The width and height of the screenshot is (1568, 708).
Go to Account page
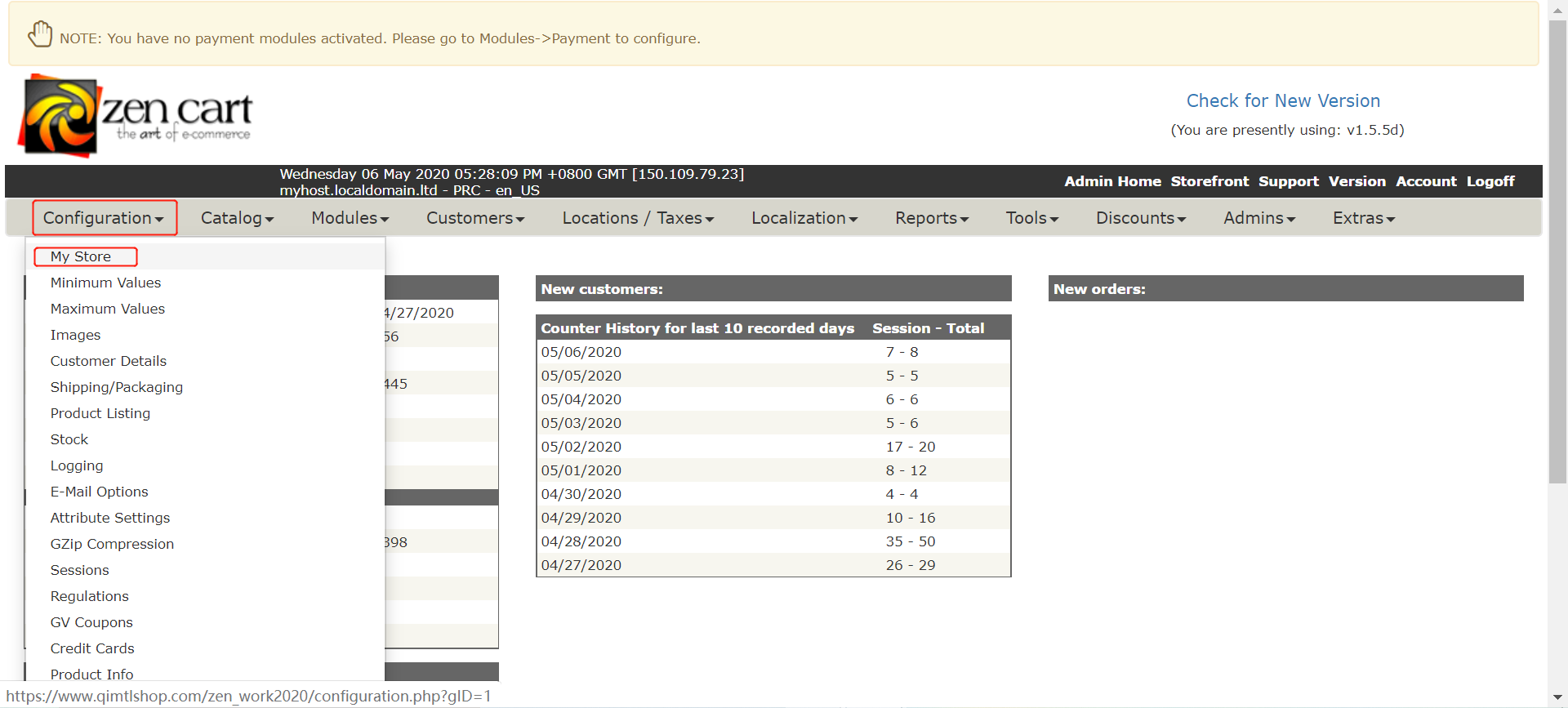1426,181
